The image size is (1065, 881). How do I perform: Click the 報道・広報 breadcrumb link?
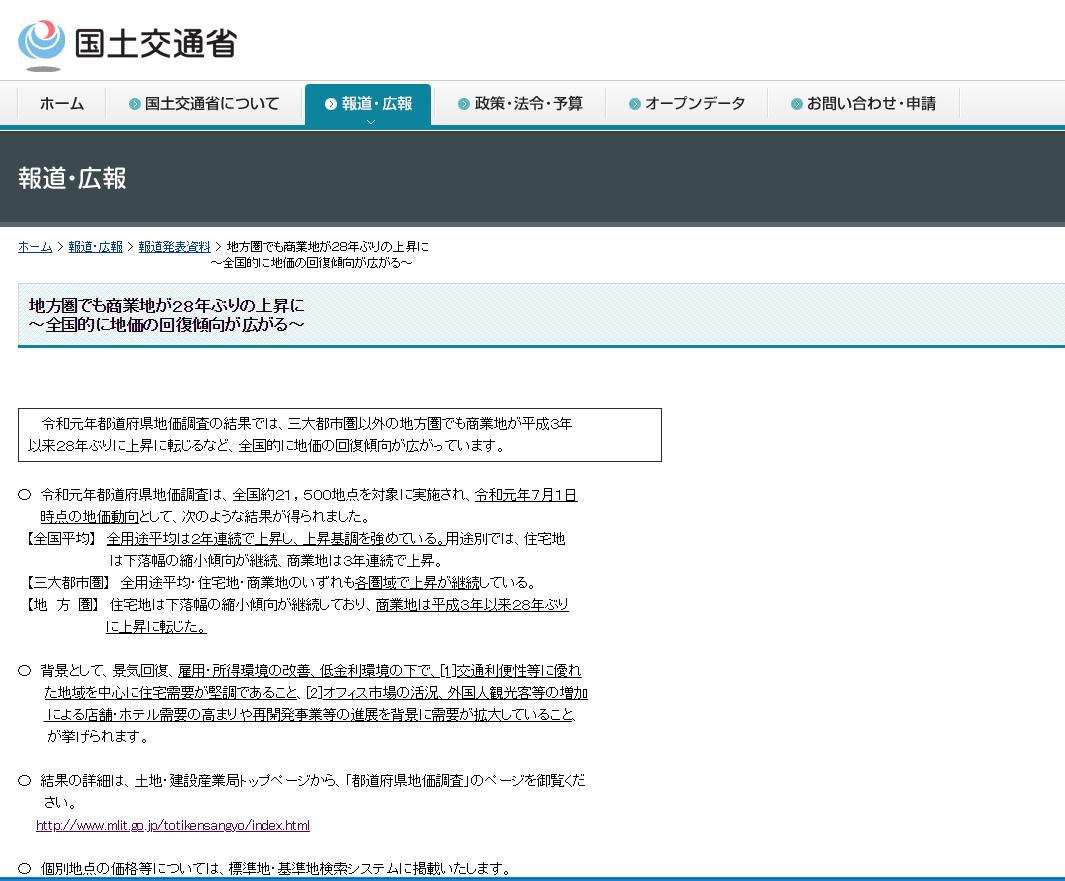point(95,246)
